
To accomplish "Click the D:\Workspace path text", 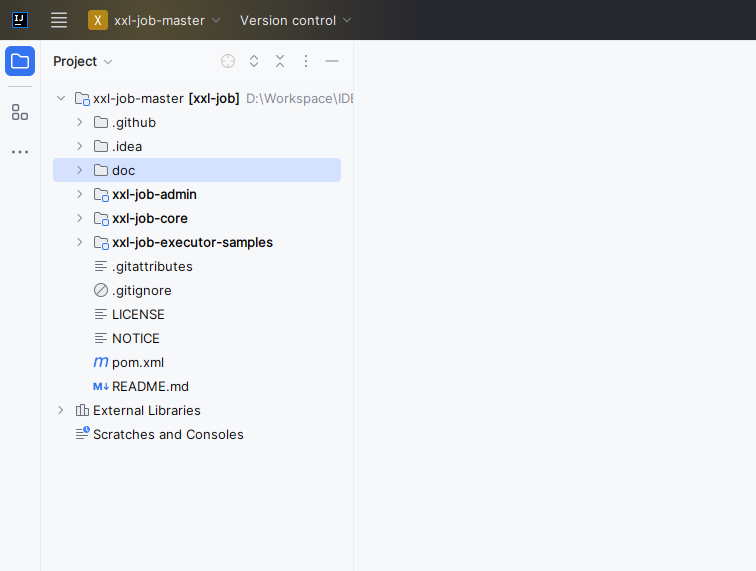I will click(x=299, y=98).
